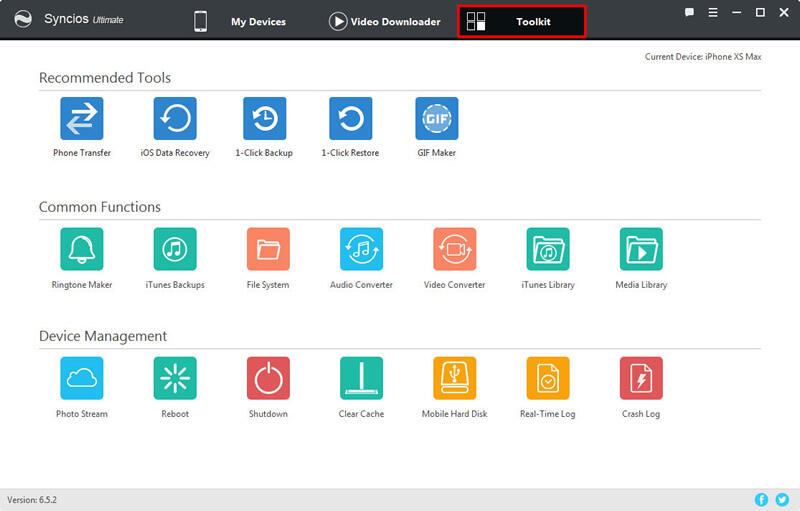Go to the Video Downloader tab
The height and width of the screenshot is (511, 800).
point(384,21)
